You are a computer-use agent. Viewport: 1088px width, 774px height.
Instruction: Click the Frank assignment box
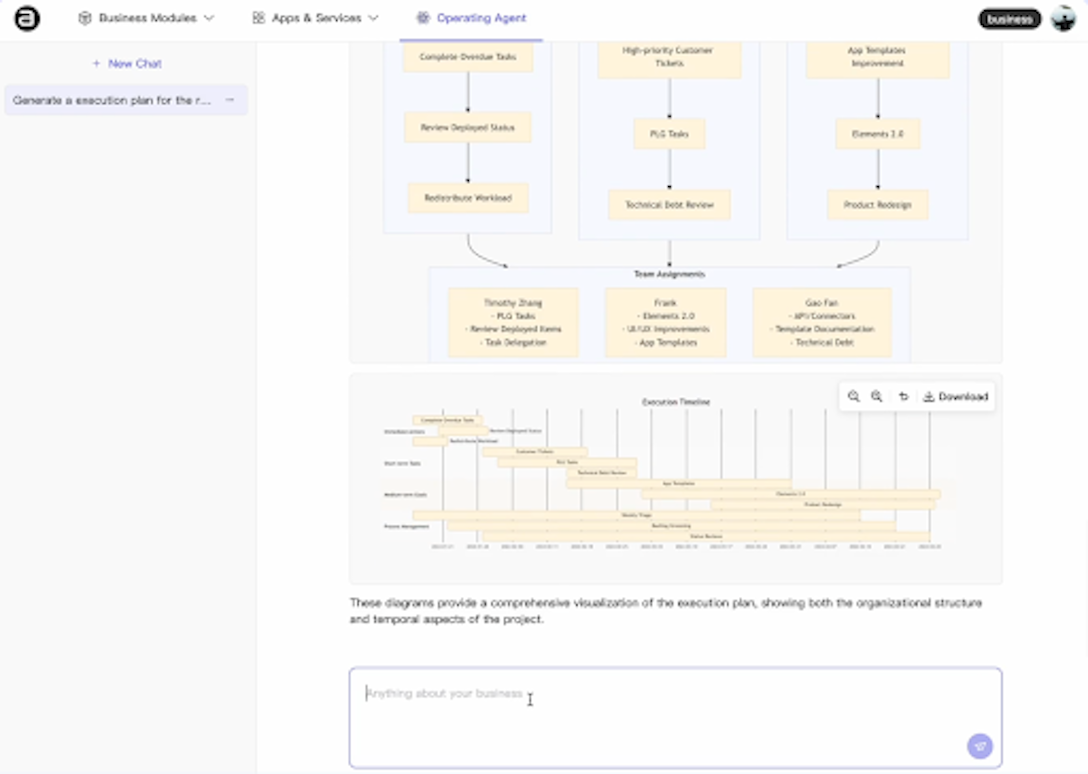[665, 323]
